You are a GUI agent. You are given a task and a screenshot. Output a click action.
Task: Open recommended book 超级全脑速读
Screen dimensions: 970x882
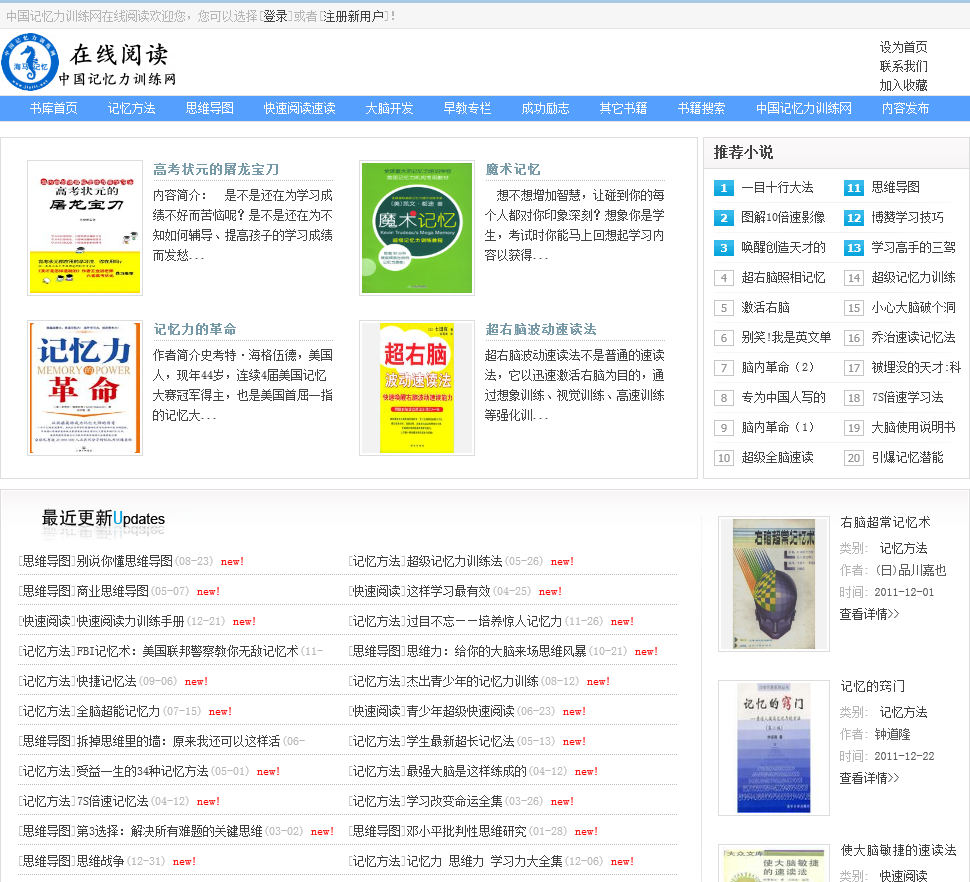777,457
